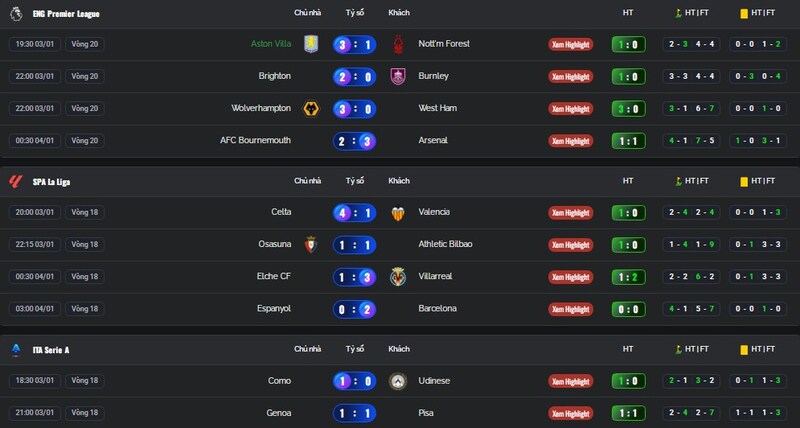Watch highlights for Aston Villa vs Nott'm Forest
The height and width of the screenshot is (428, 800).
click(570, 44)
